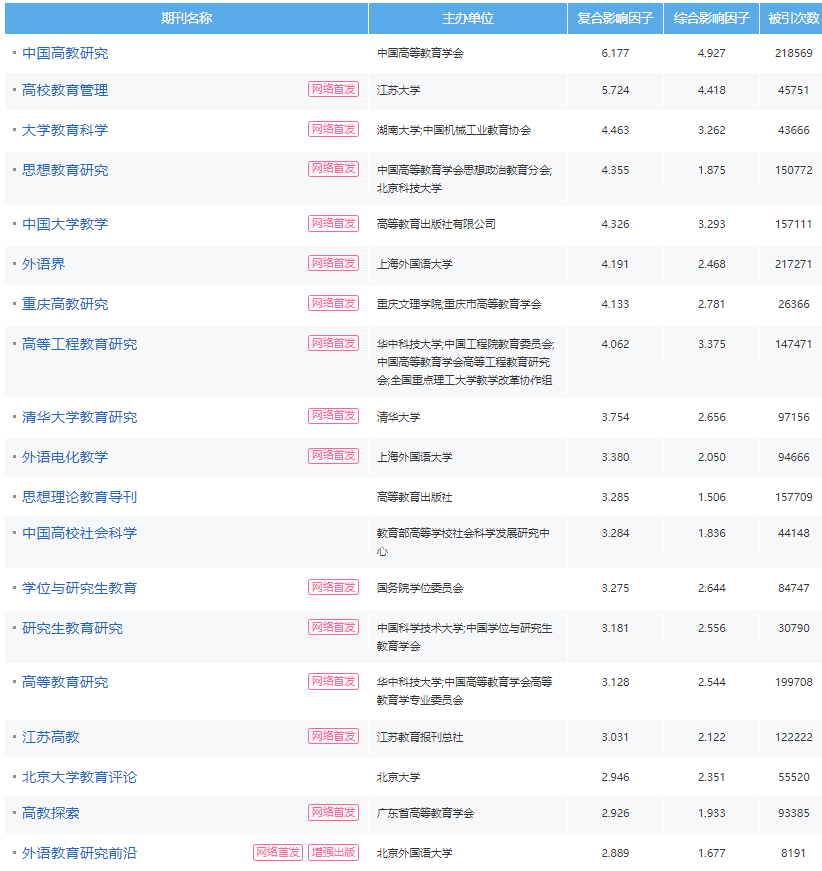This screenshot has height=871, width=822.
Task: Open journal 外语教育研究前沿
Action: click(79, 853)
